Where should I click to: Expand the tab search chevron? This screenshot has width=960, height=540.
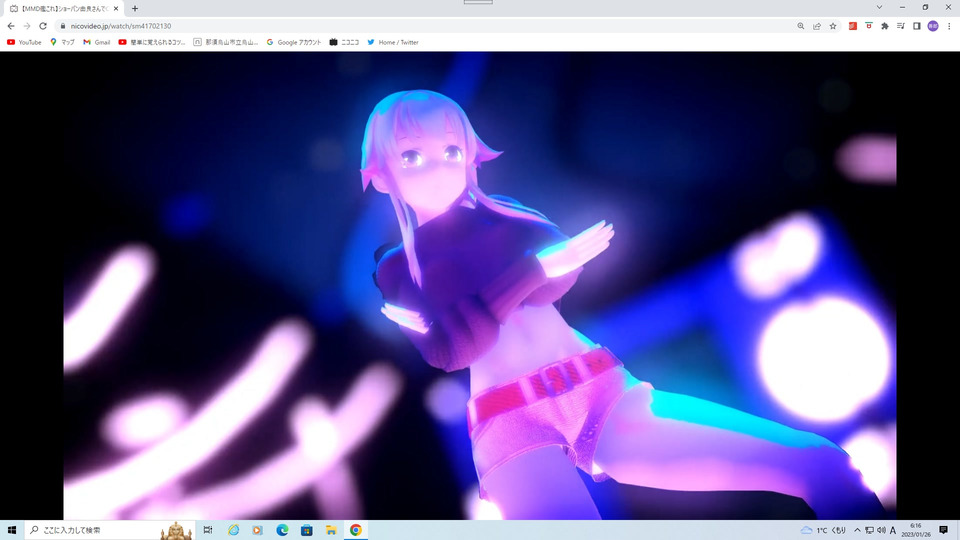coord(879,7)
